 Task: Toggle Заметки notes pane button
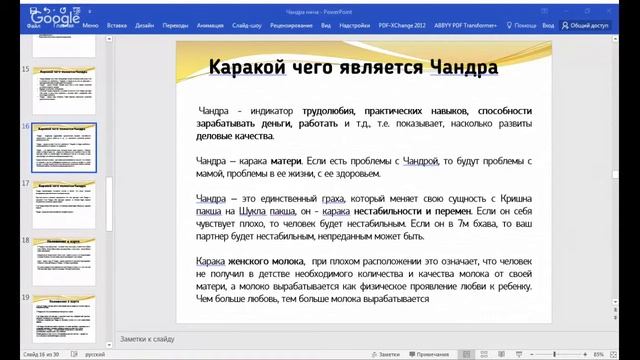386,354
